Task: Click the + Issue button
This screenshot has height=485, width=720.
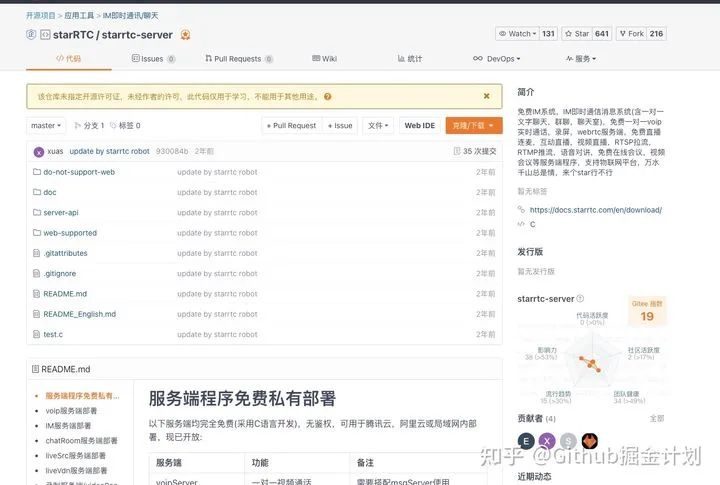Action: 340,125
